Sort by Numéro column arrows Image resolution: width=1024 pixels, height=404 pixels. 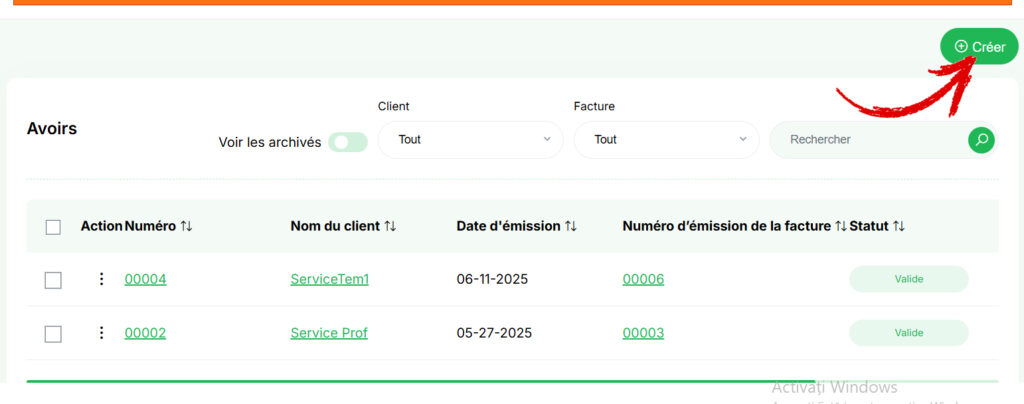point(187,226)
